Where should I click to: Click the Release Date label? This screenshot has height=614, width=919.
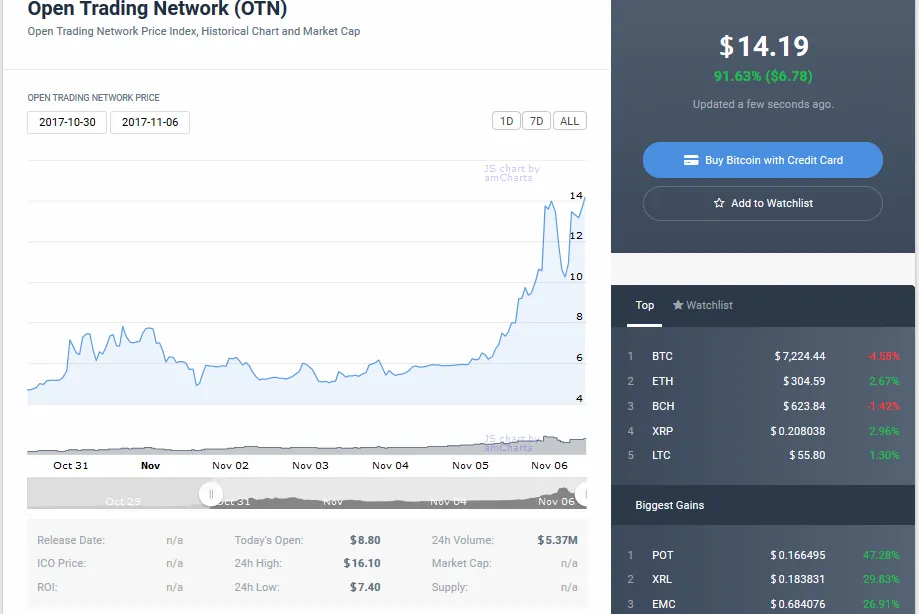pyautogui.click(x=71, y=540)
